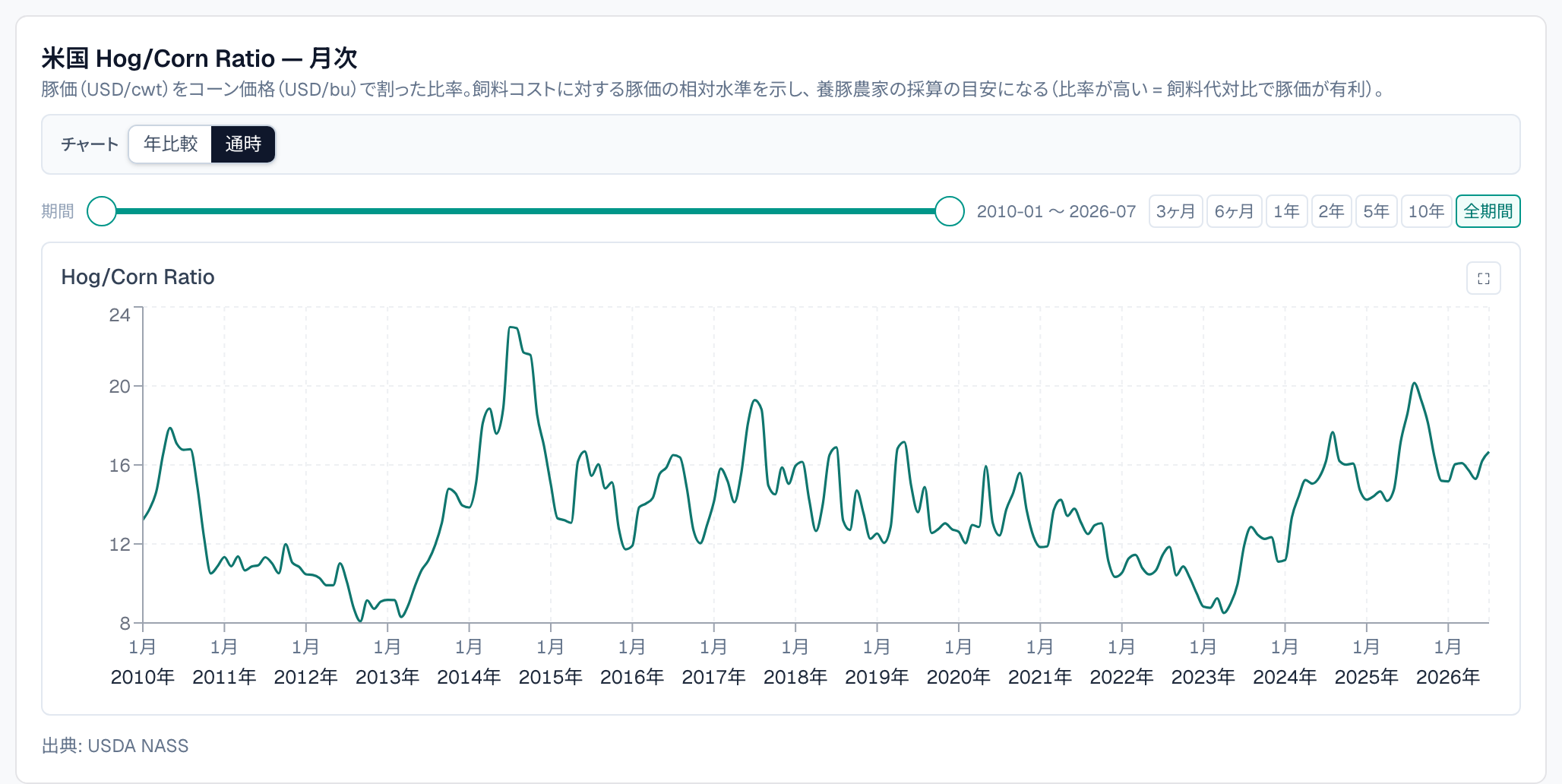Click the 期間 label

coord(58,211)
